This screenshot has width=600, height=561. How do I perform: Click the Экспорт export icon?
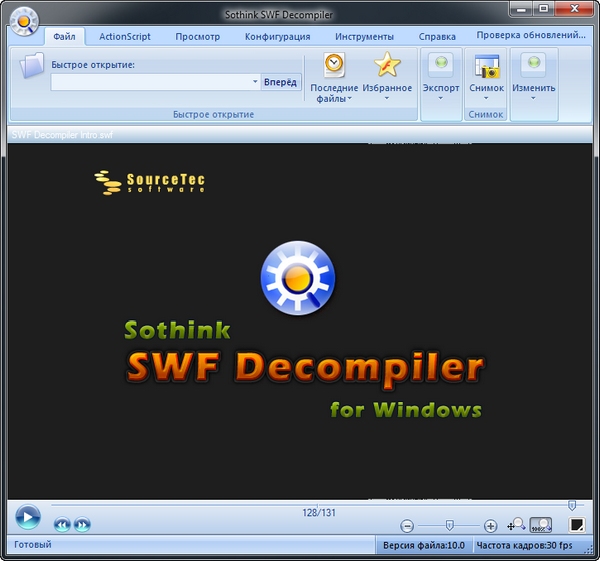click(x=440, y=66)
